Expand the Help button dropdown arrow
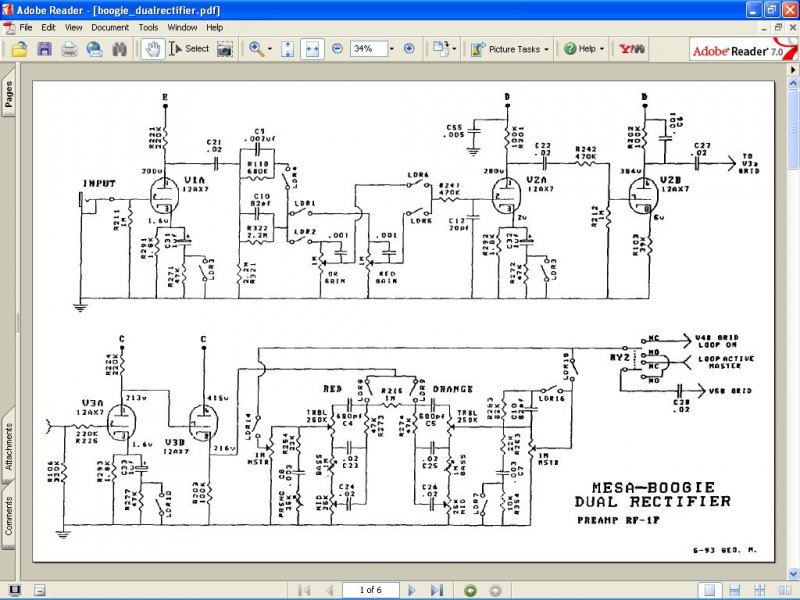 click(602, 49)
